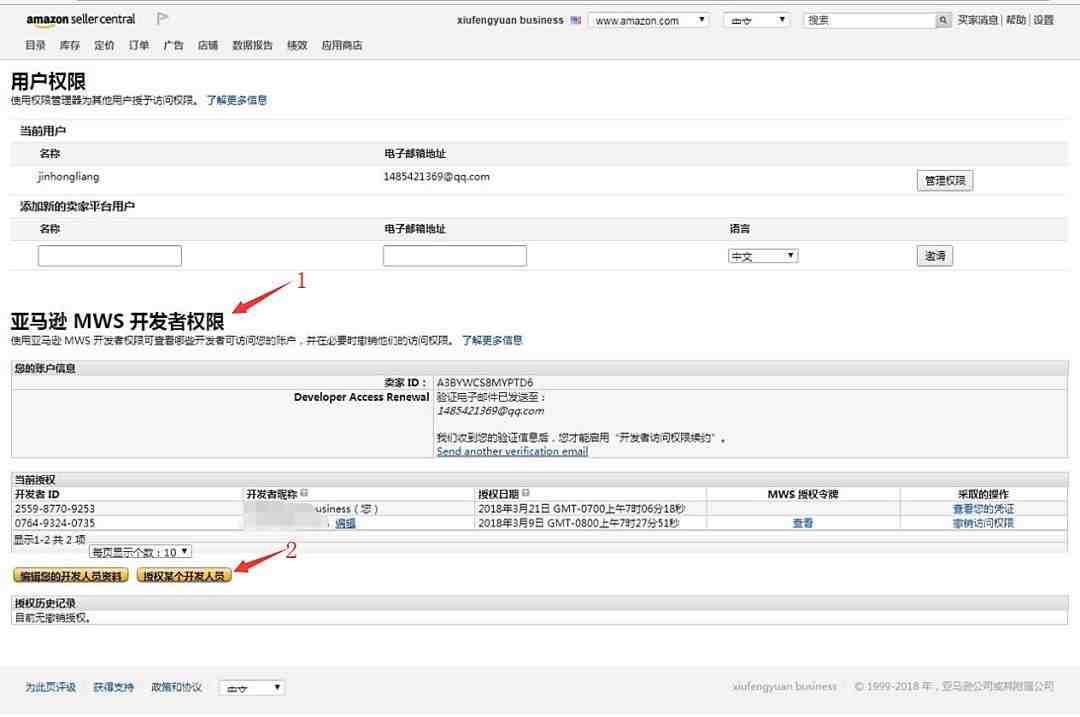Click the 管理权限 button for jinhongliang

tap(944, 180)
